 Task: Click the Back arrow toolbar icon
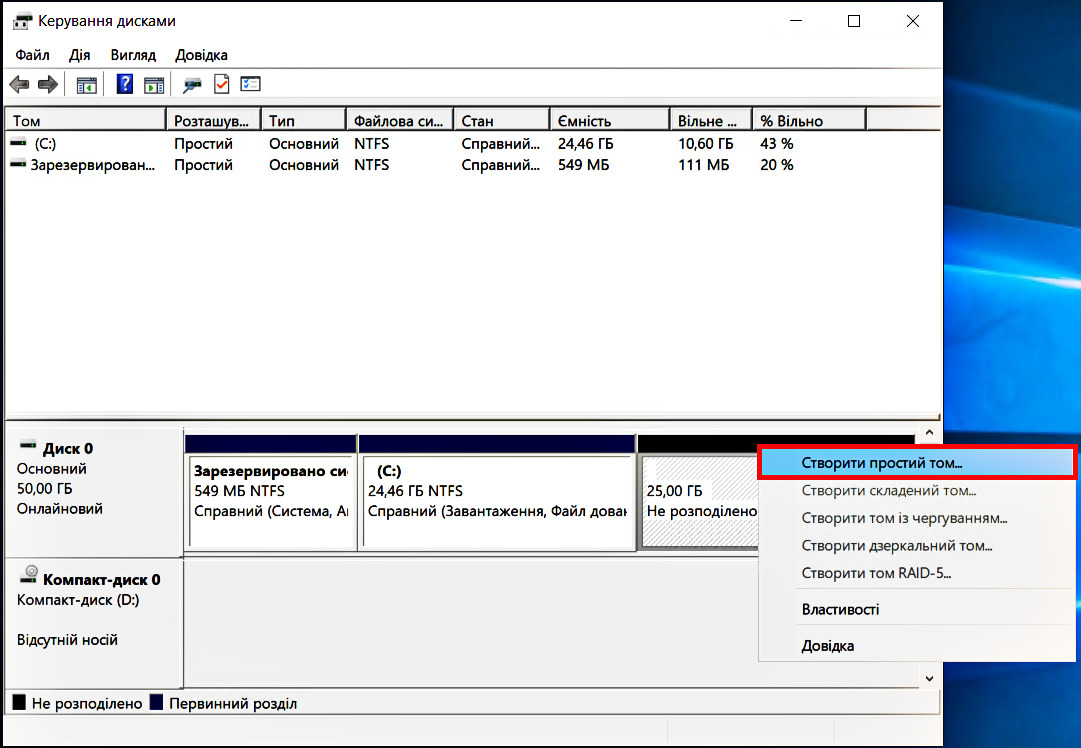19,85
